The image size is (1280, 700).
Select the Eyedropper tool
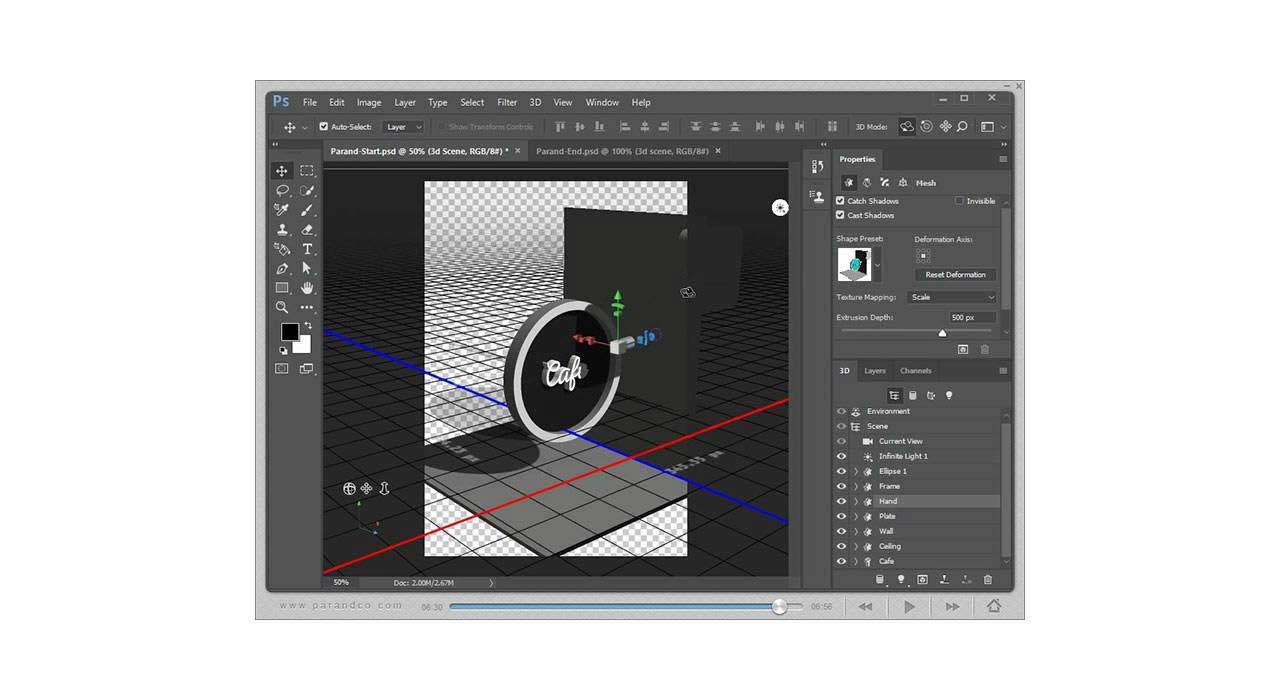pyautogui.click(x=282, y=210)
